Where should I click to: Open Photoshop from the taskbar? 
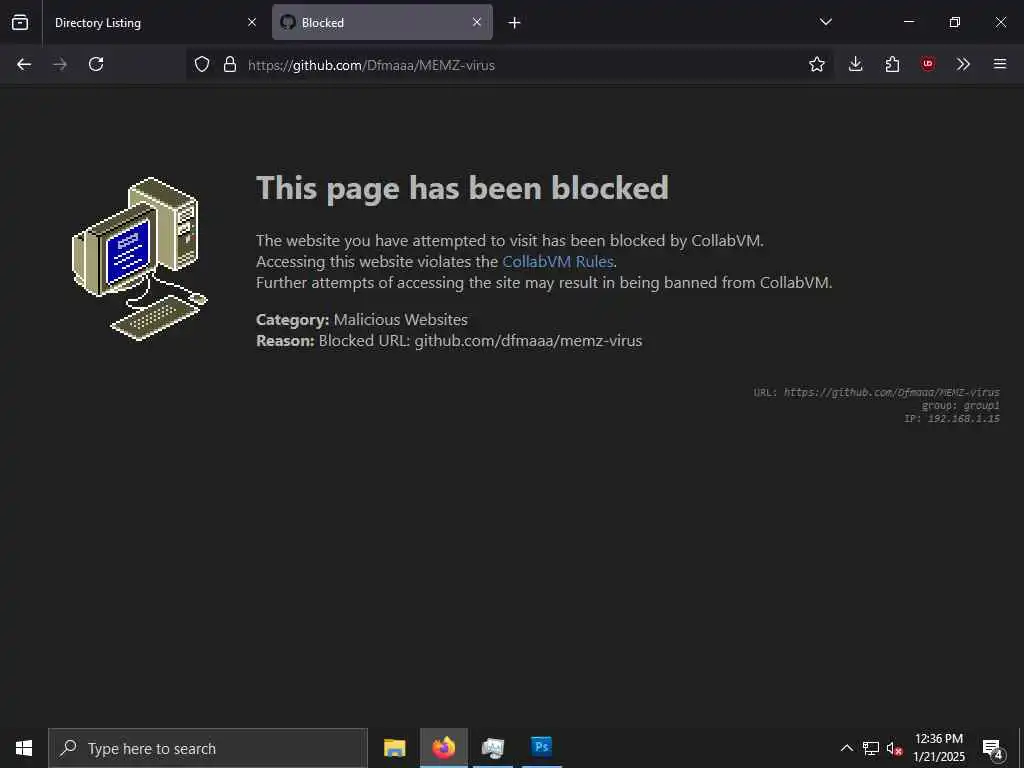pos(542,748)
